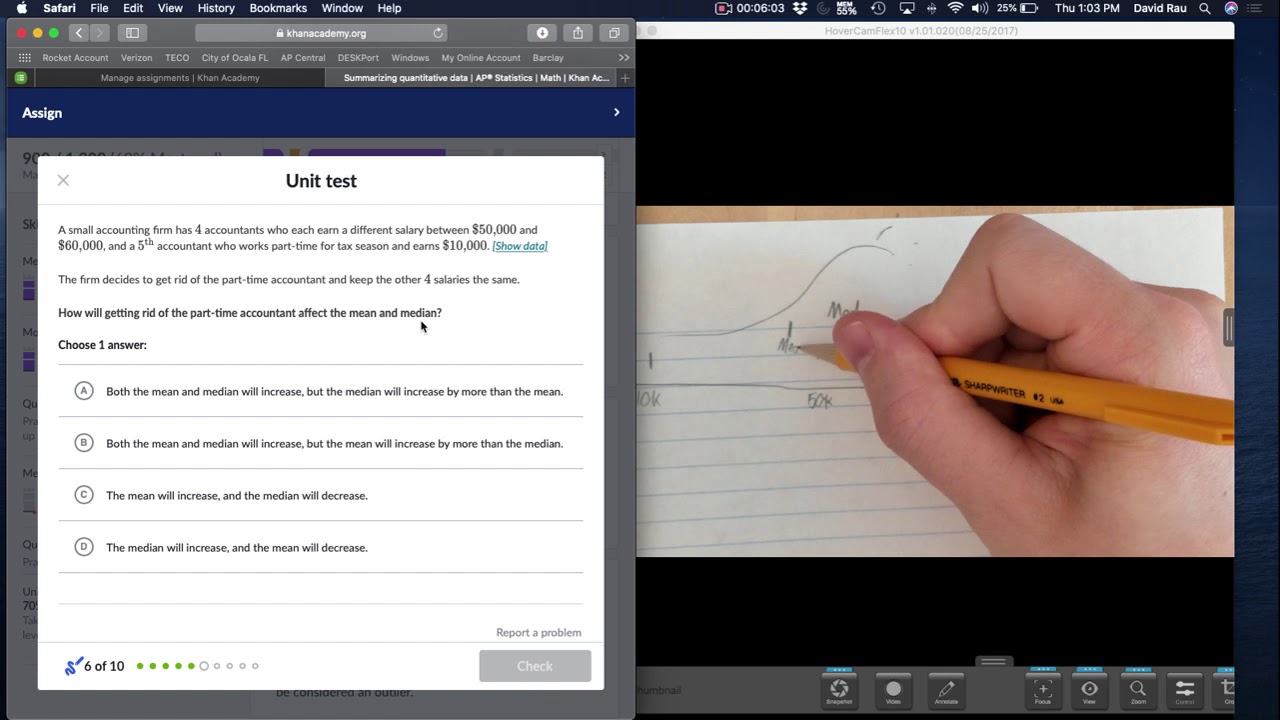Toggle Safari sidebar button
Screen dimensions: 1280x720
pyautogui.click(x=132, y=33)
